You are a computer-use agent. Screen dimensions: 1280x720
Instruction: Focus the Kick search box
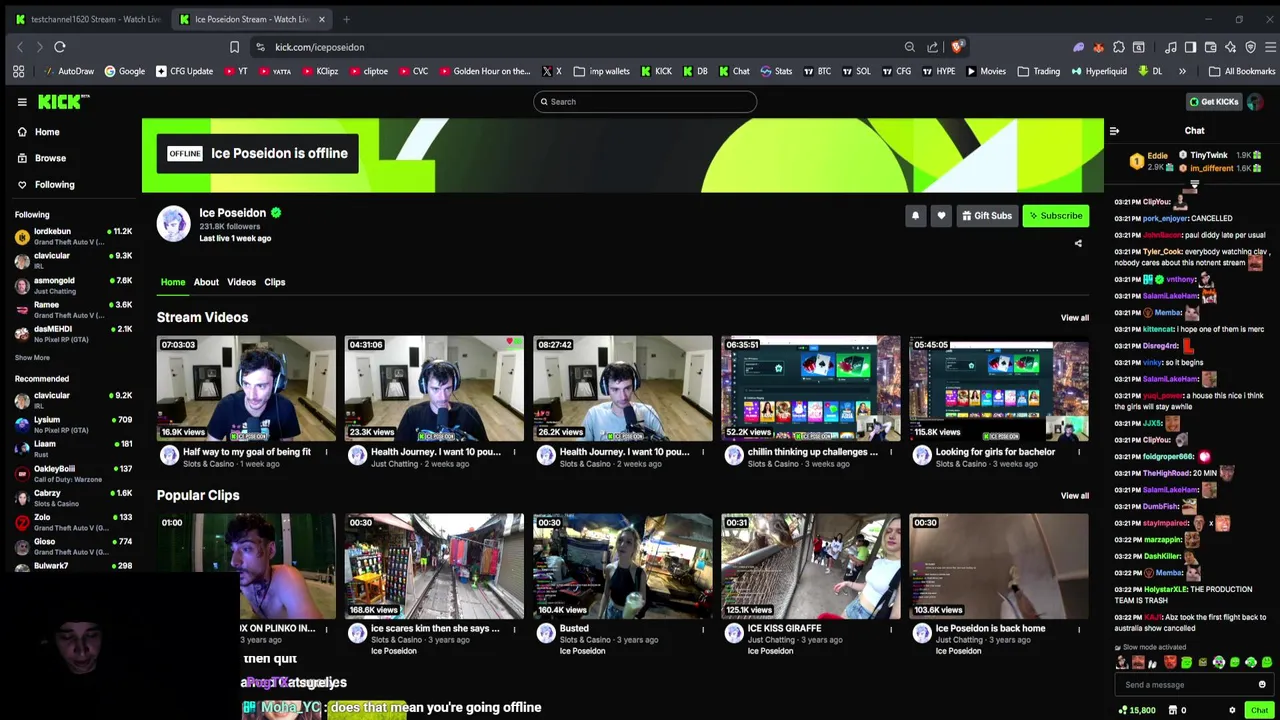(x=645, y=101)
